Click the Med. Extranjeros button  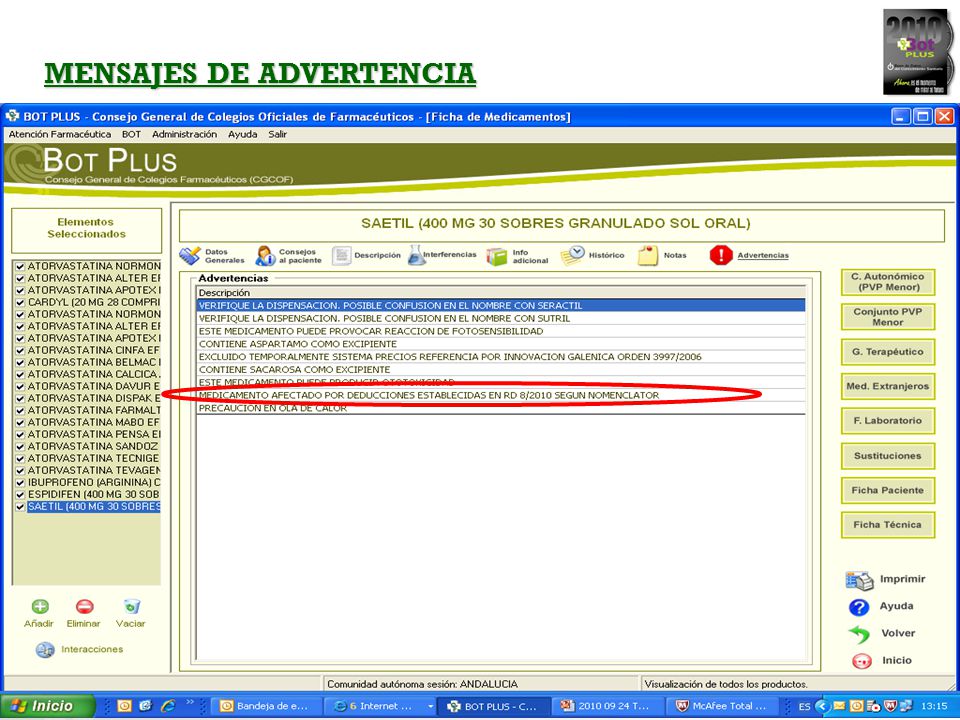tap(888, 386)
